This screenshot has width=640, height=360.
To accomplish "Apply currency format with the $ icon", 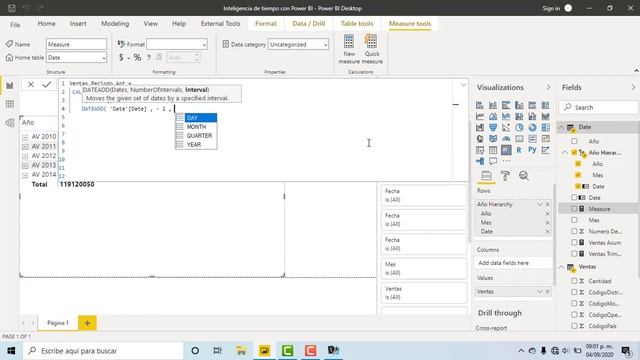I will (x=121, y=58).
